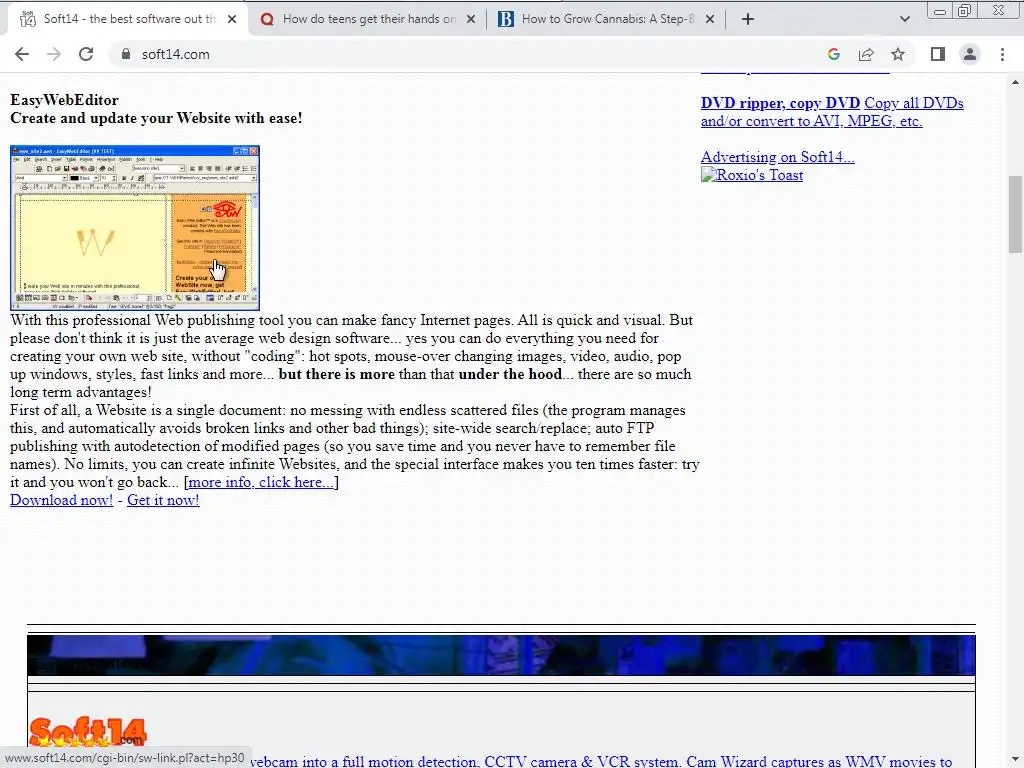The image size is (1024, 768).
Task: Open a new browser tab
Action: (748, 19)
